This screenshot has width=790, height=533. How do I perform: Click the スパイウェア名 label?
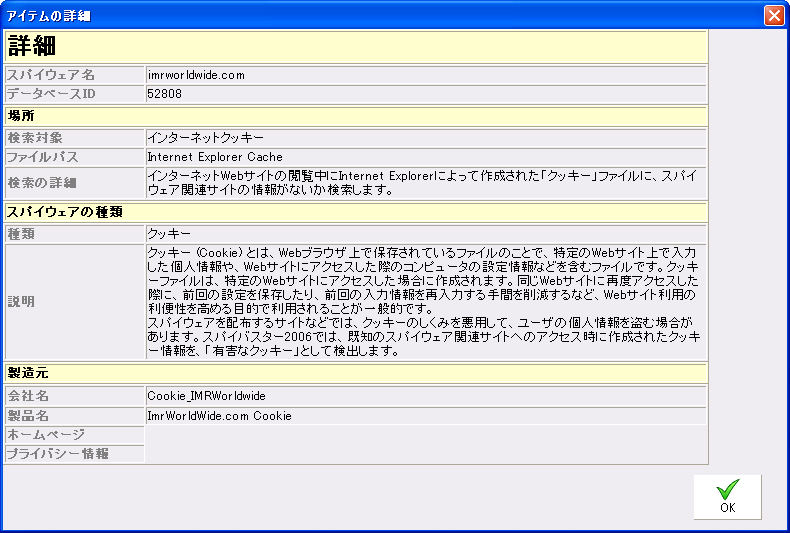pos(50,75)
